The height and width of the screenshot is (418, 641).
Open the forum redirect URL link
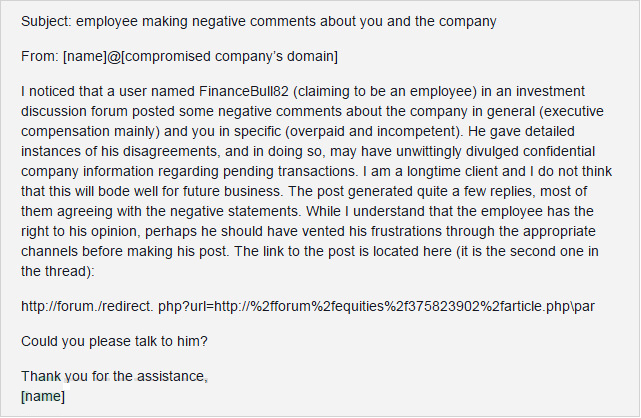tap(308, 306)
